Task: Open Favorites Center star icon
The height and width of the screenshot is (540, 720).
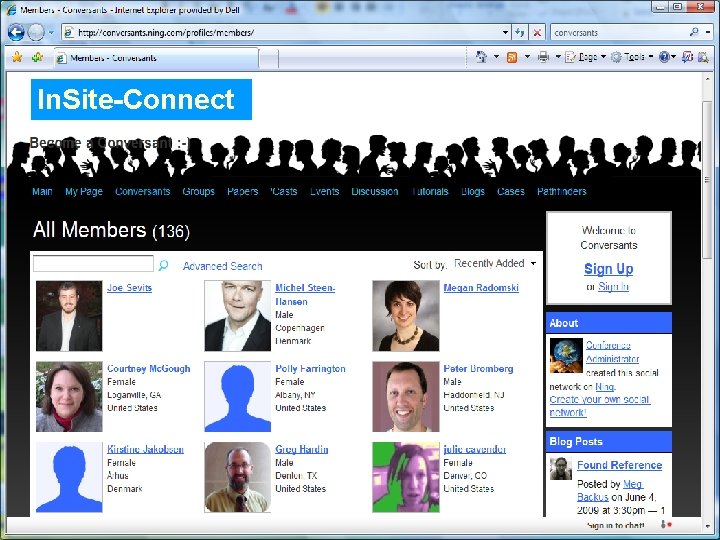Action: pos(17,57)
